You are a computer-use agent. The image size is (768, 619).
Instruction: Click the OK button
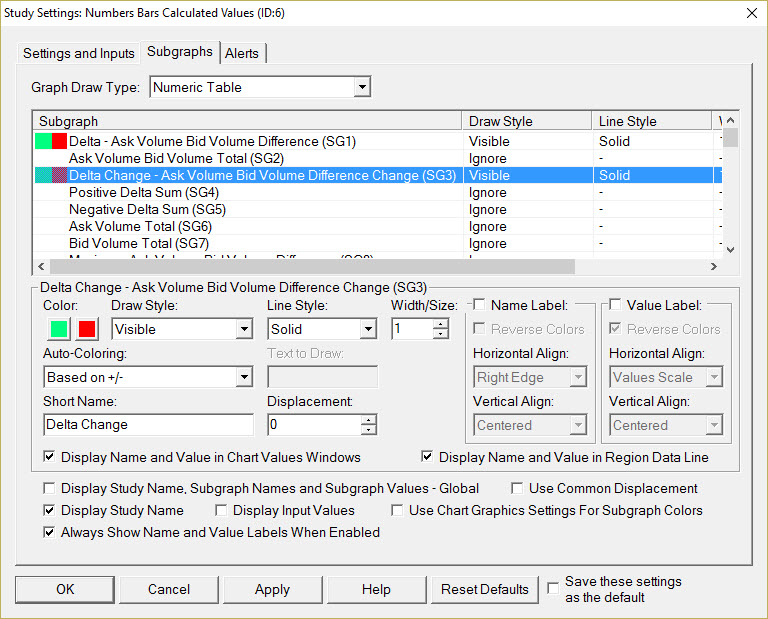[65, 589]
